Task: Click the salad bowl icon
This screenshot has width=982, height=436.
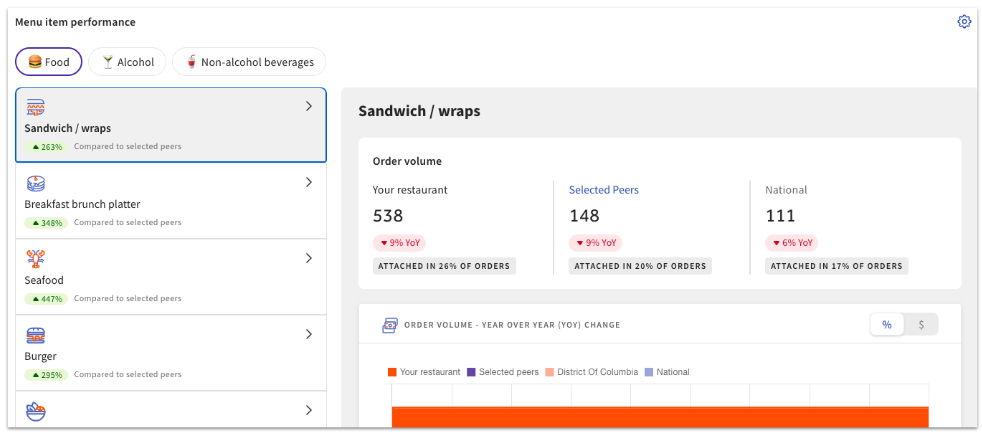Action: click(x=35, y=411)
